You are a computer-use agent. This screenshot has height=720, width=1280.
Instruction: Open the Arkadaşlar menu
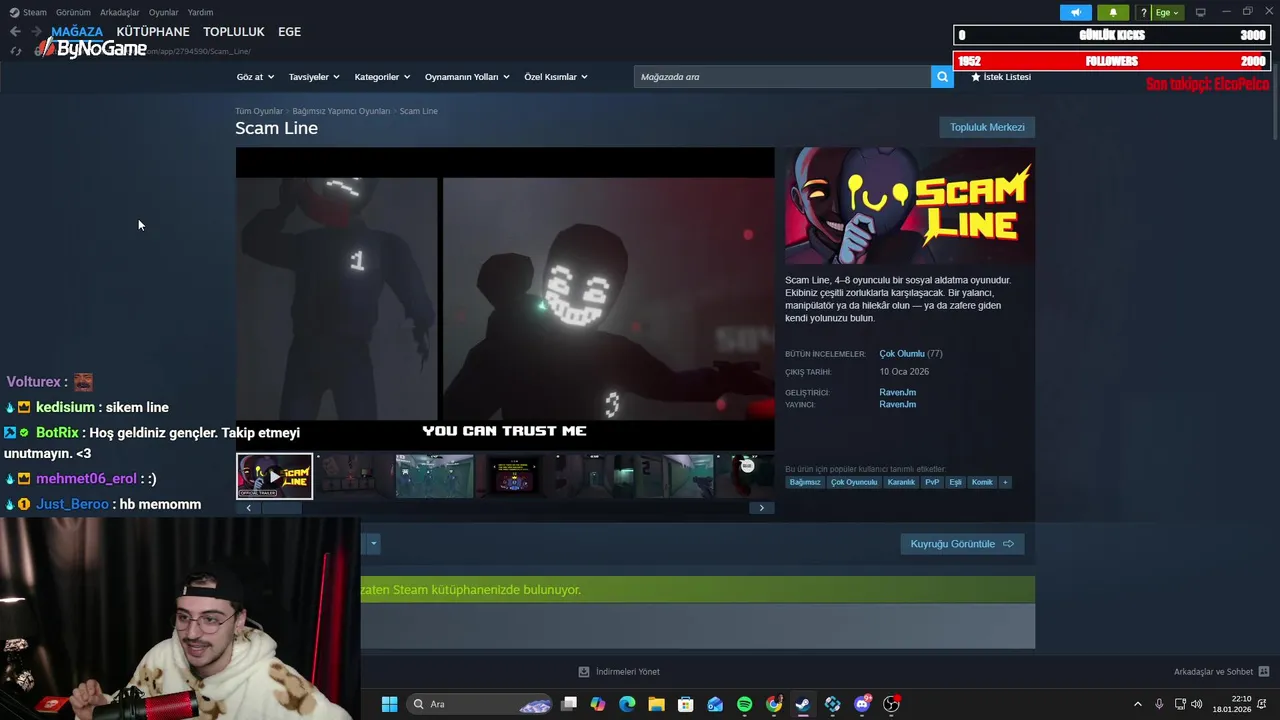[x=120, y=12]
